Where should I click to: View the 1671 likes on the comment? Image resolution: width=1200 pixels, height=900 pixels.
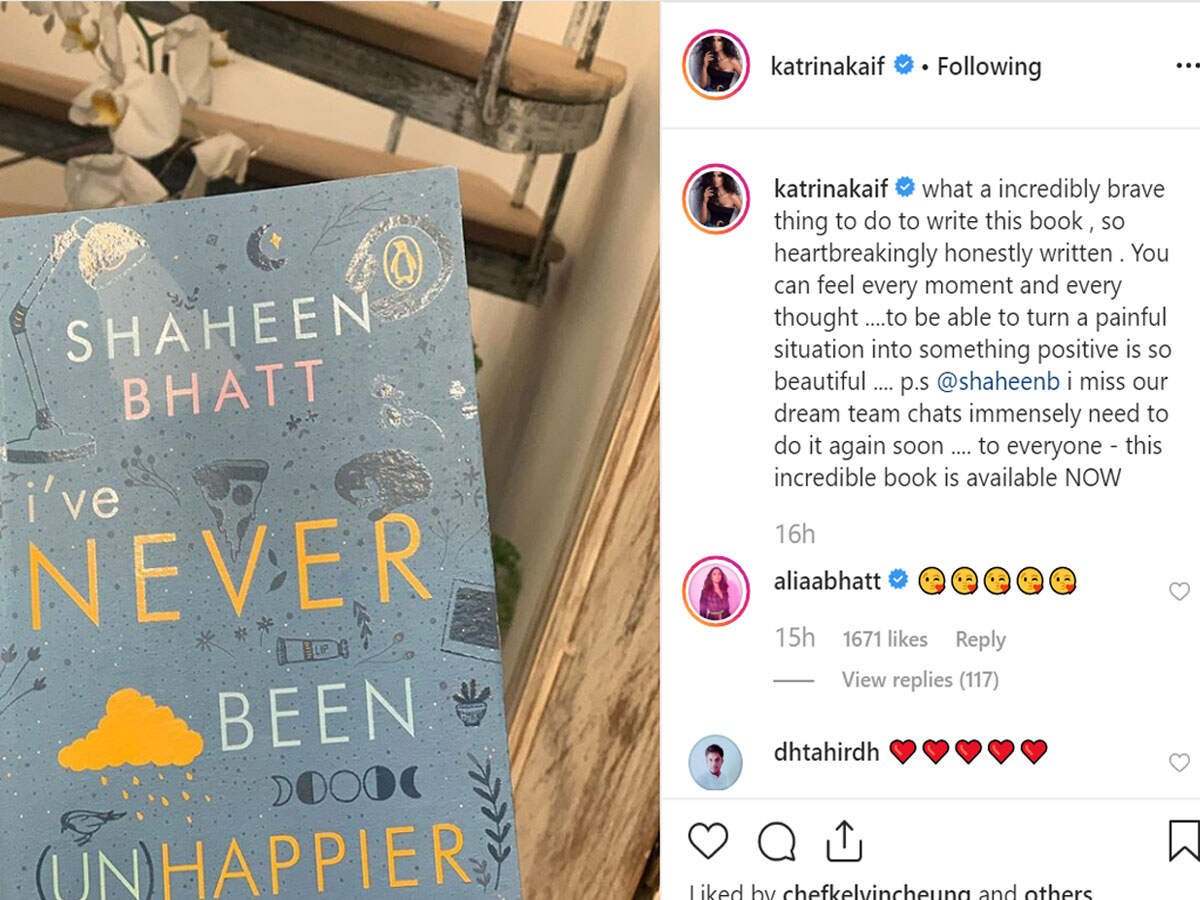pyautogui.click(x=885, y=639)
